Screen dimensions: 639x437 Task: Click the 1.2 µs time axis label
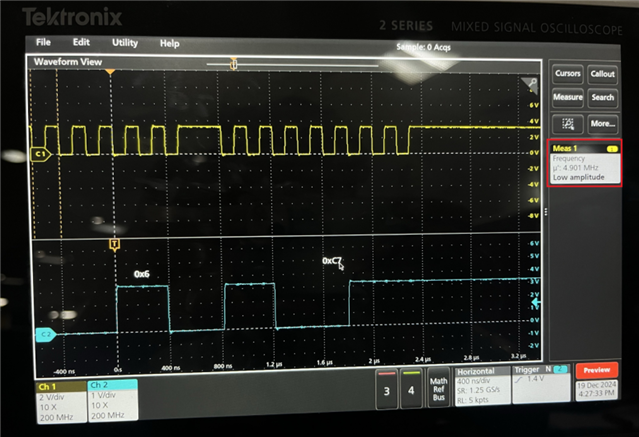click(x=274, y=364)
